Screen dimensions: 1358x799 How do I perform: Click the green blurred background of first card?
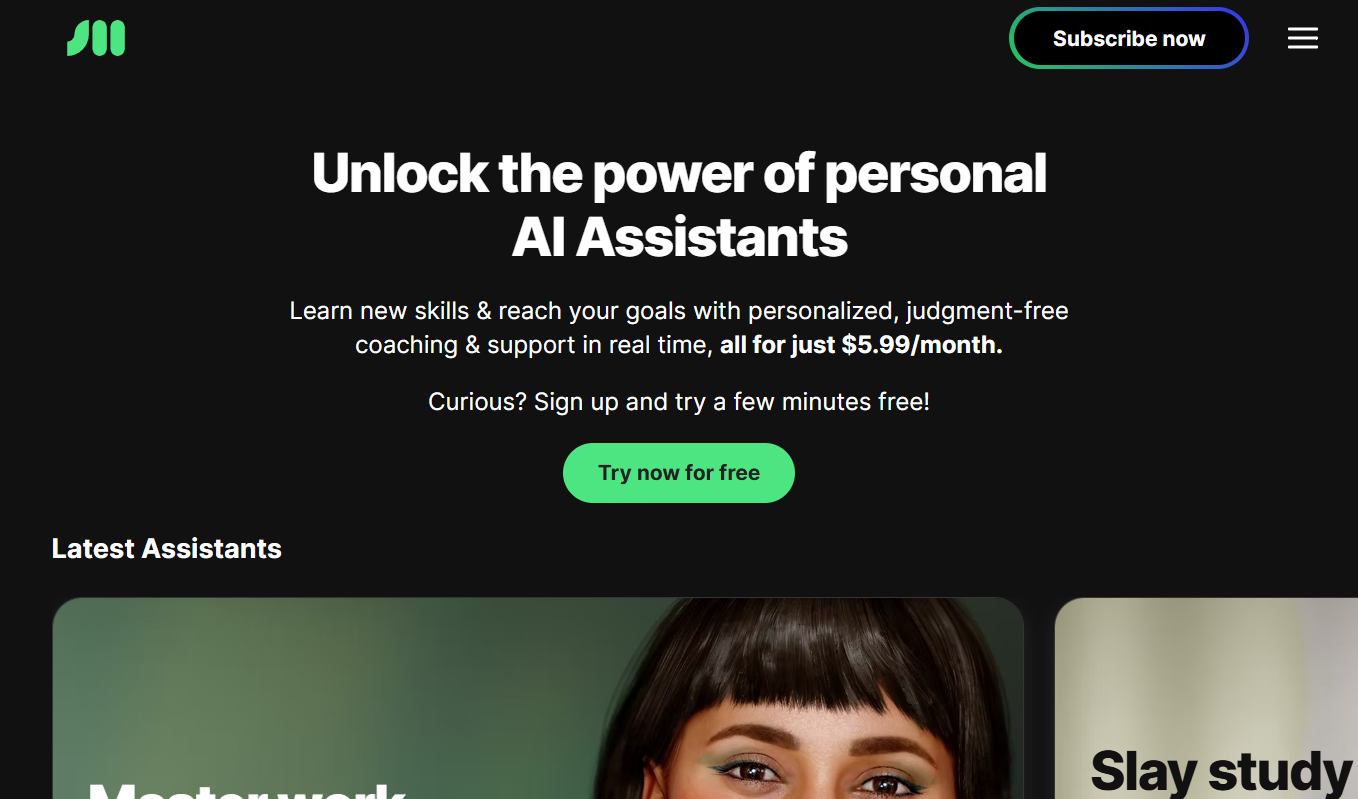(x=300, y=680)
